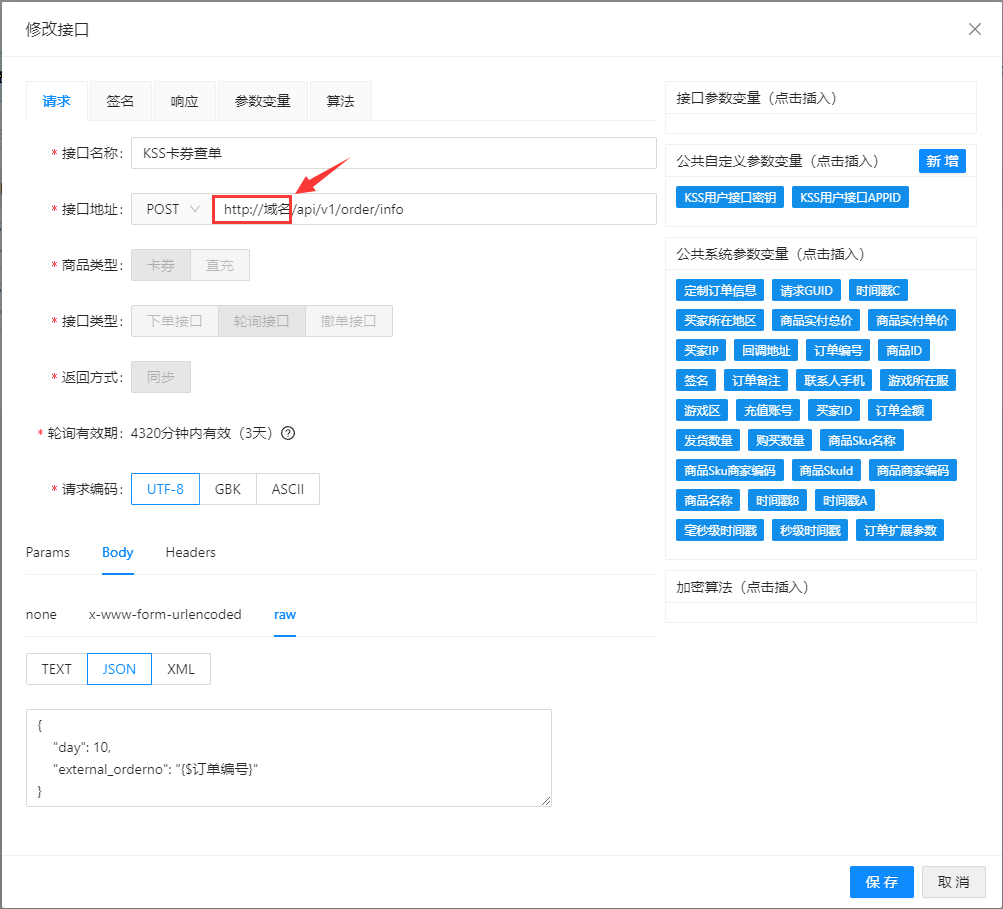Select GBK request encoding
Viewport: 1003px width, 909px height.
pos(228,490)
